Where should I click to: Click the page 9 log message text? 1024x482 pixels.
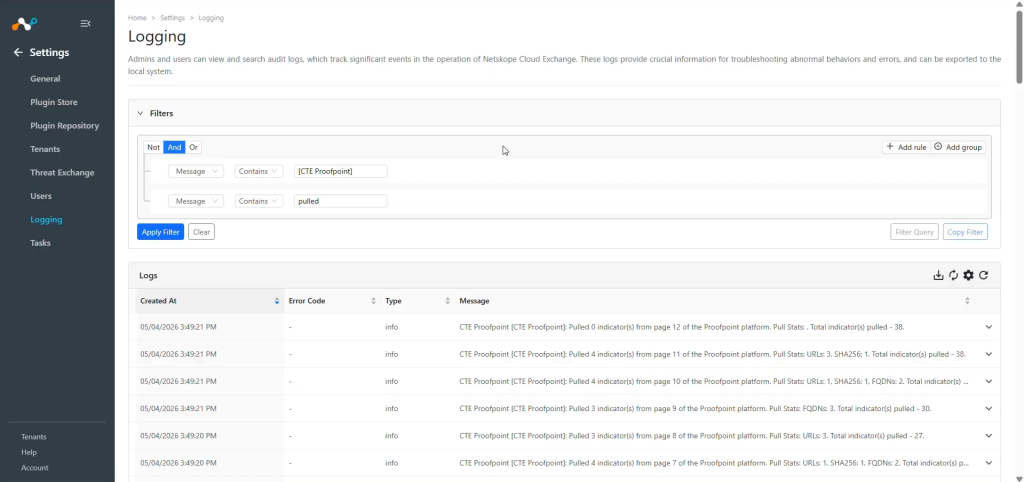pyautogui.click(x=695, y=408)
